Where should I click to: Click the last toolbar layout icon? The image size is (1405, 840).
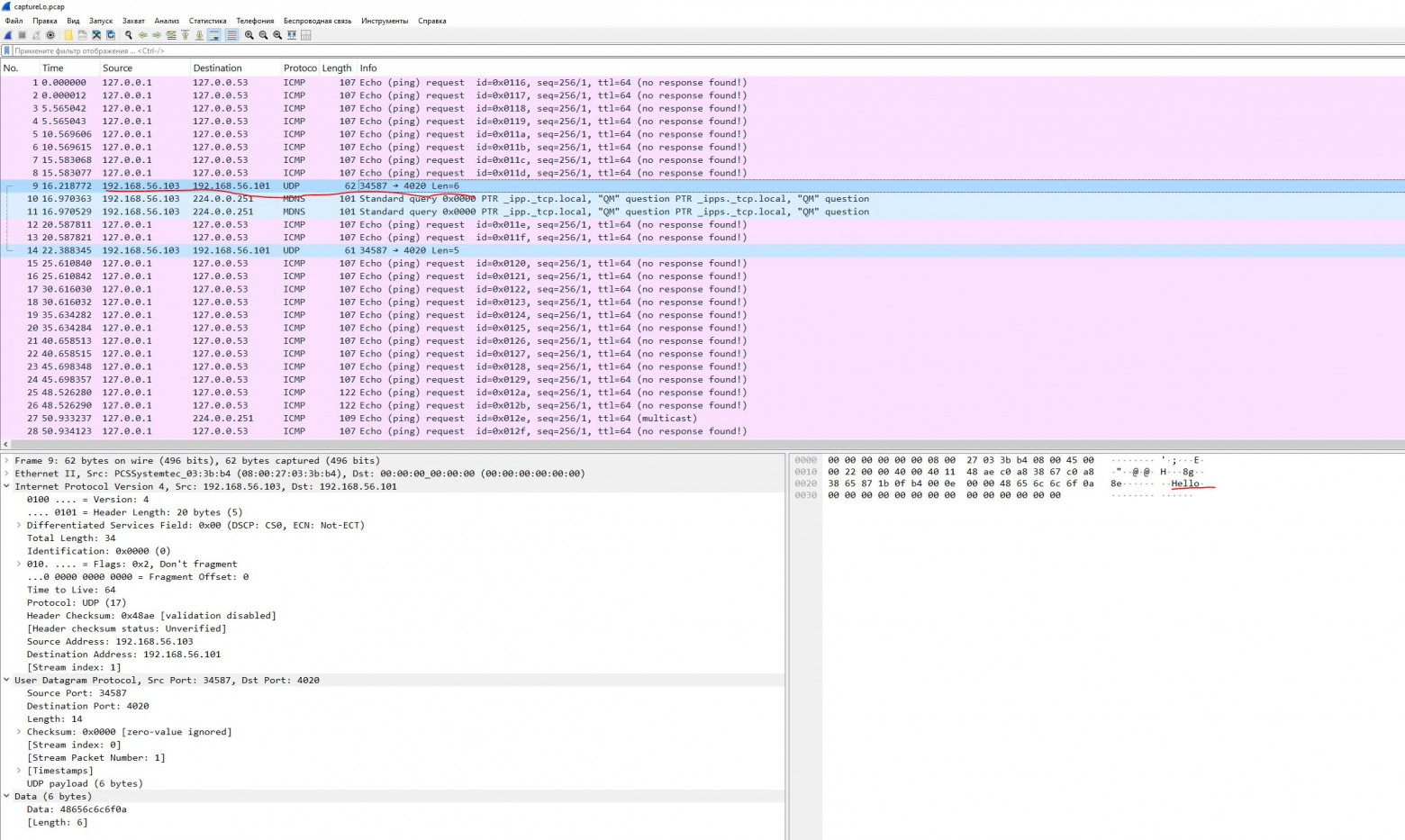pyautogui.click(x=306, y=35)
